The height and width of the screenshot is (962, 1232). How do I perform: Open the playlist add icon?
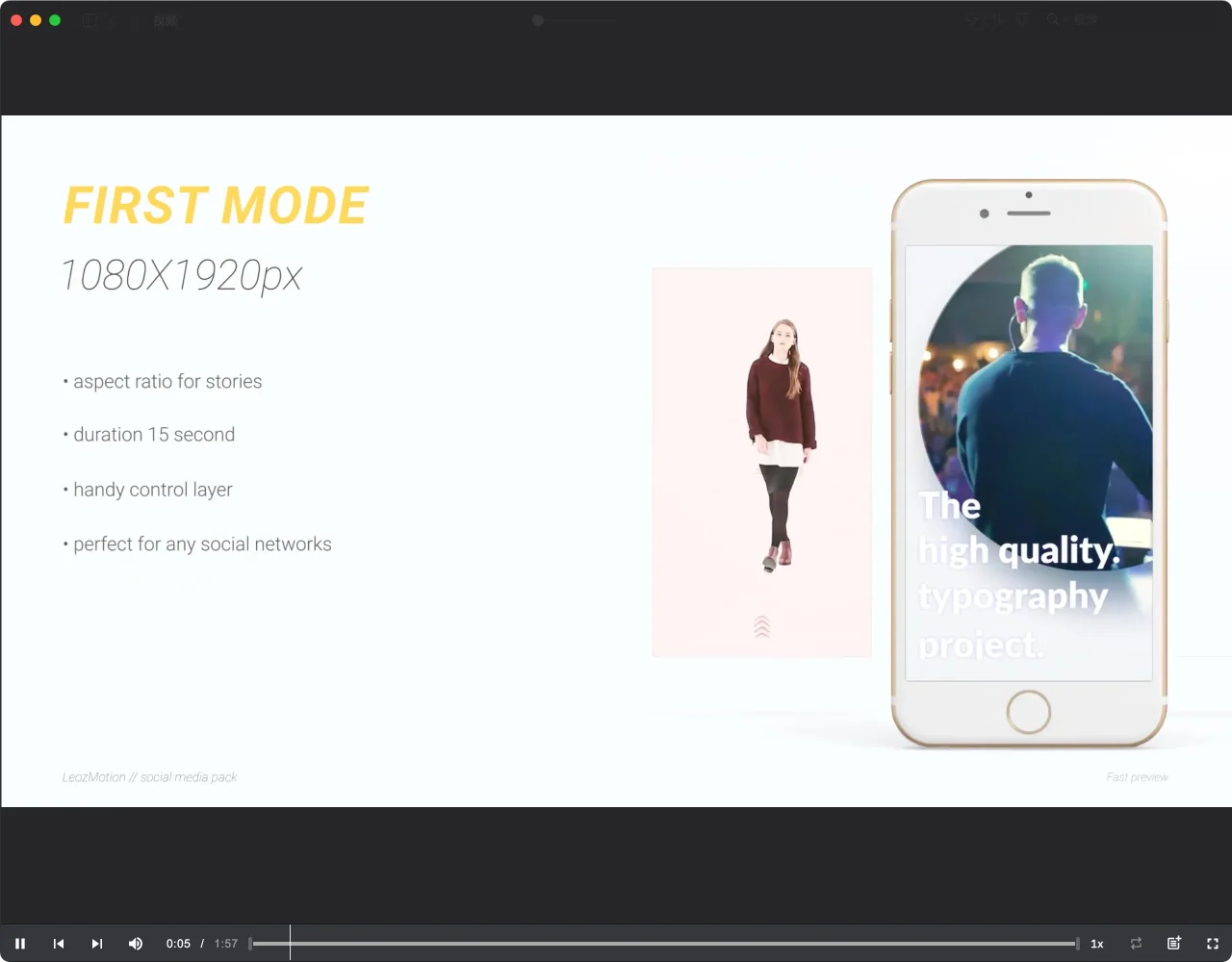point(1174,944)
